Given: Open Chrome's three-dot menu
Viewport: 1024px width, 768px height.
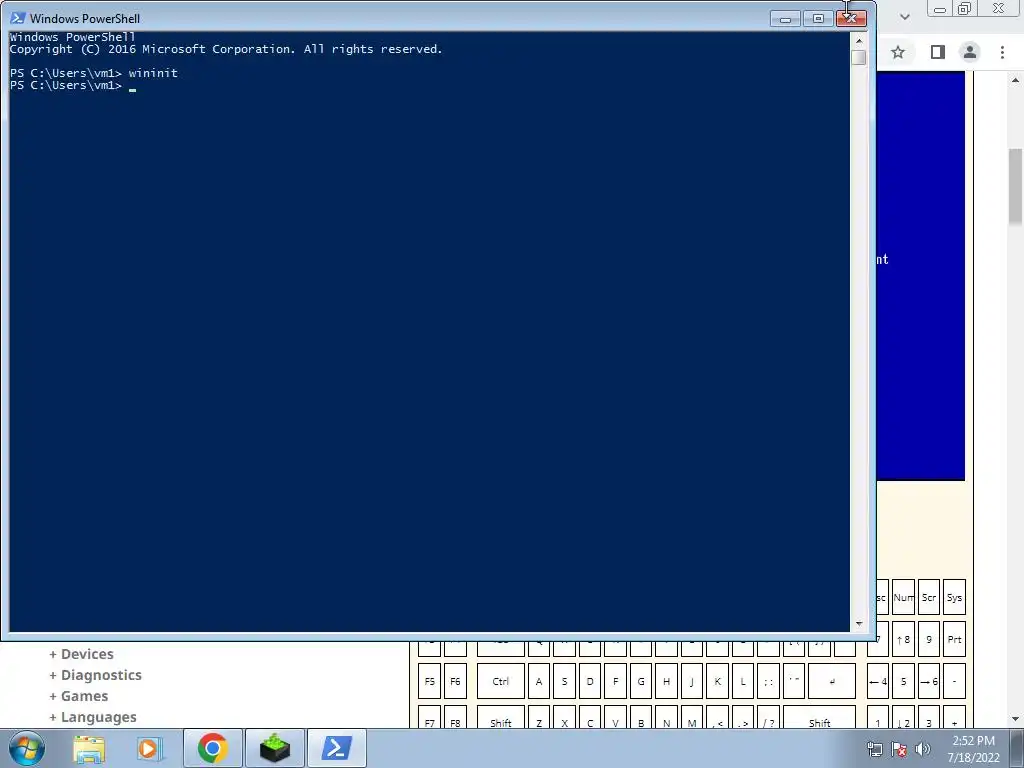Looking at the screenshot, I should (1002, 52).
